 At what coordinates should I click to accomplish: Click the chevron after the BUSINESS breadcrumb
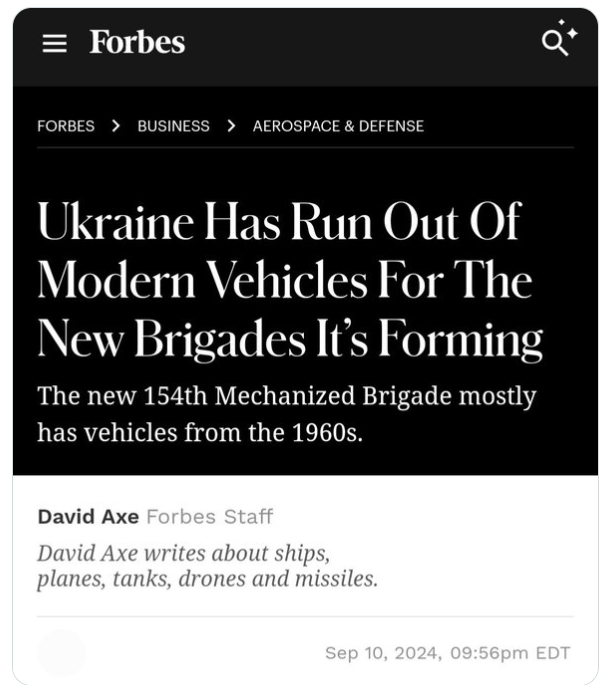(231, 126)
